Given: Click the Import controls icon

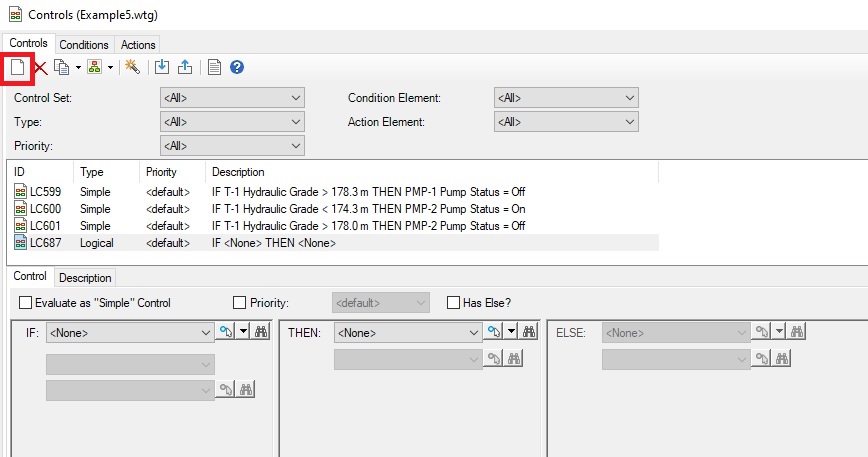Looking at the screenshot, I should 162,67.
